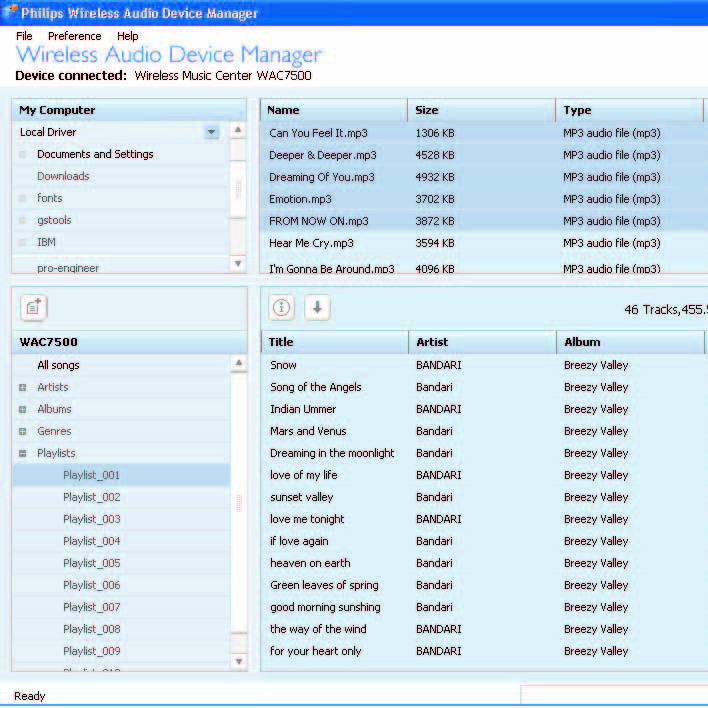
Task: Select the track Indian Ummer
Action: (303, 410)
